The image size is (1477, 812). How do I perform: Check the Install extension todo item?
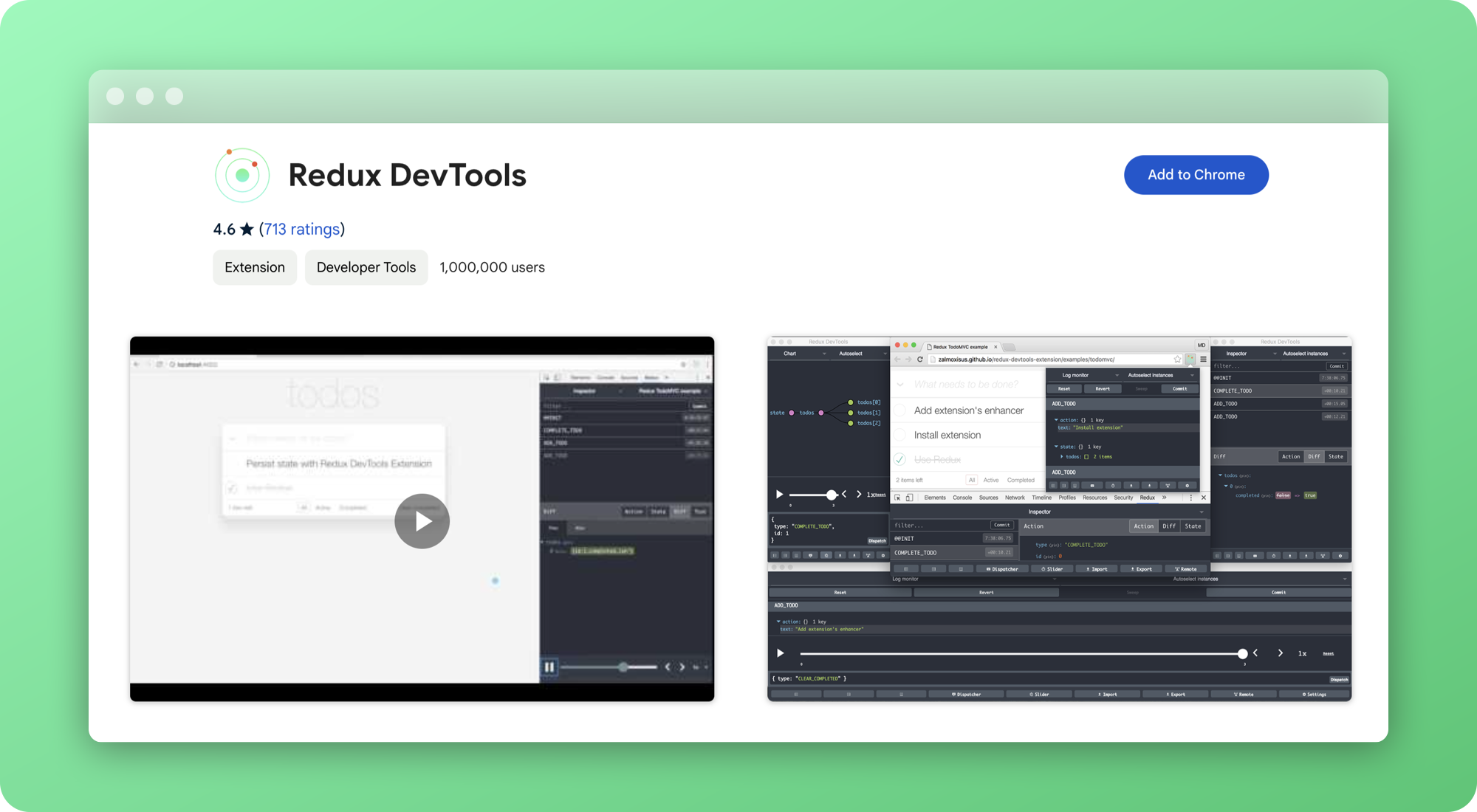pos(900,435)
